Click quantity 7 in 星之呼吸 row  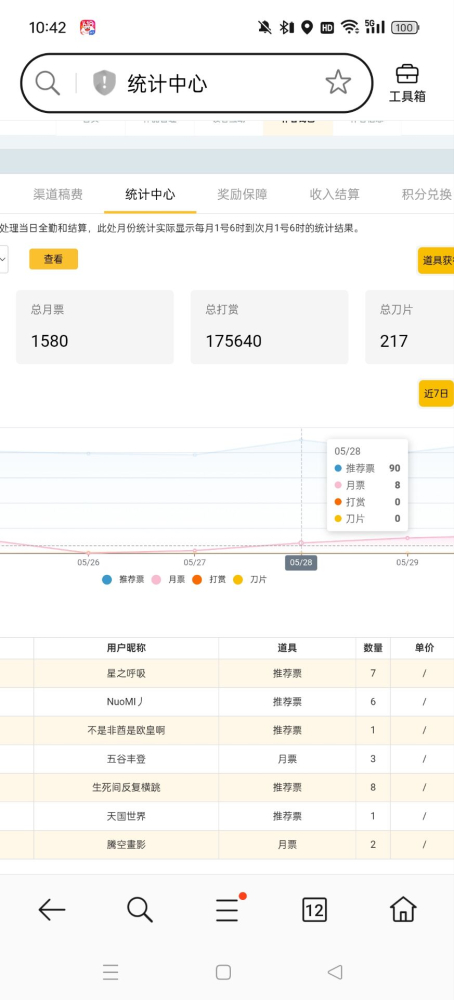pyautogui.click(x=373, y=673)
